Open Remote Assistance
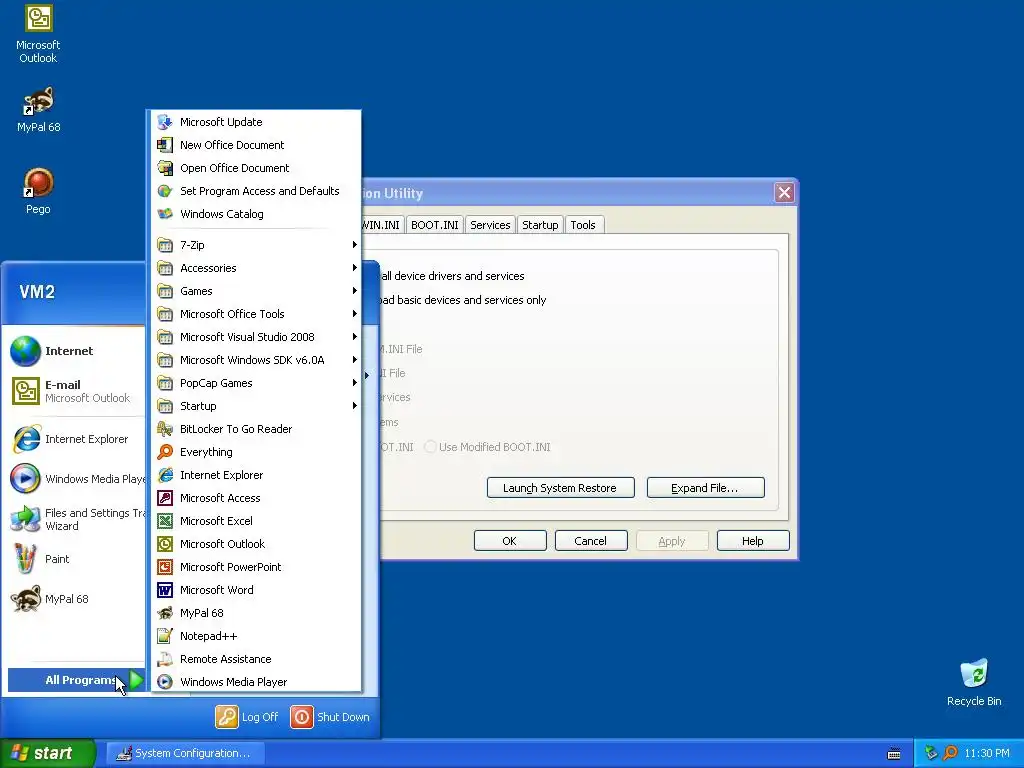1024x768 pixels. tap(256, 659)
